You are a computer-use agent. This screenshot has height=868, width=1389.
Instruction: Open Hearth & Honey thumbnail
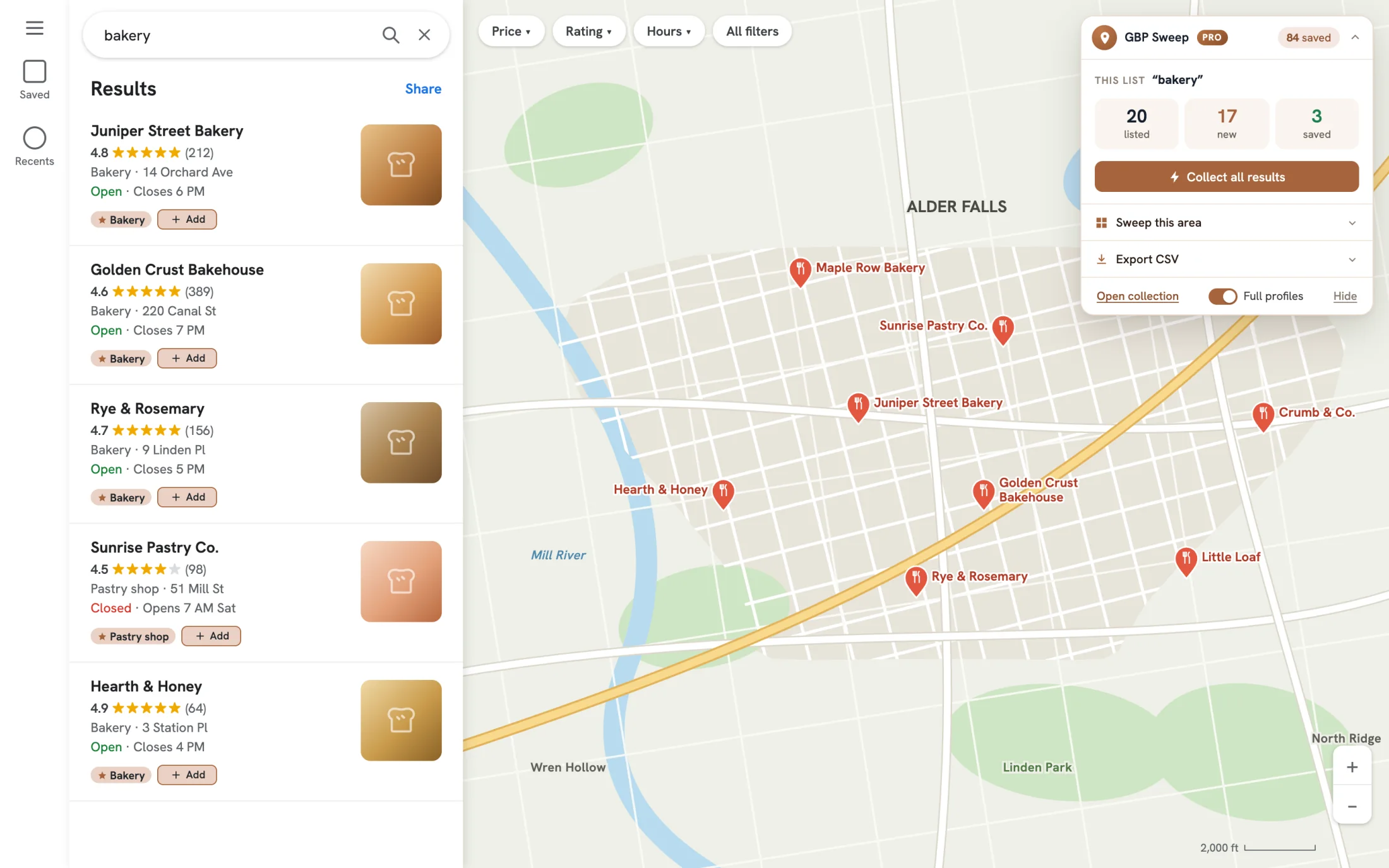401,720
